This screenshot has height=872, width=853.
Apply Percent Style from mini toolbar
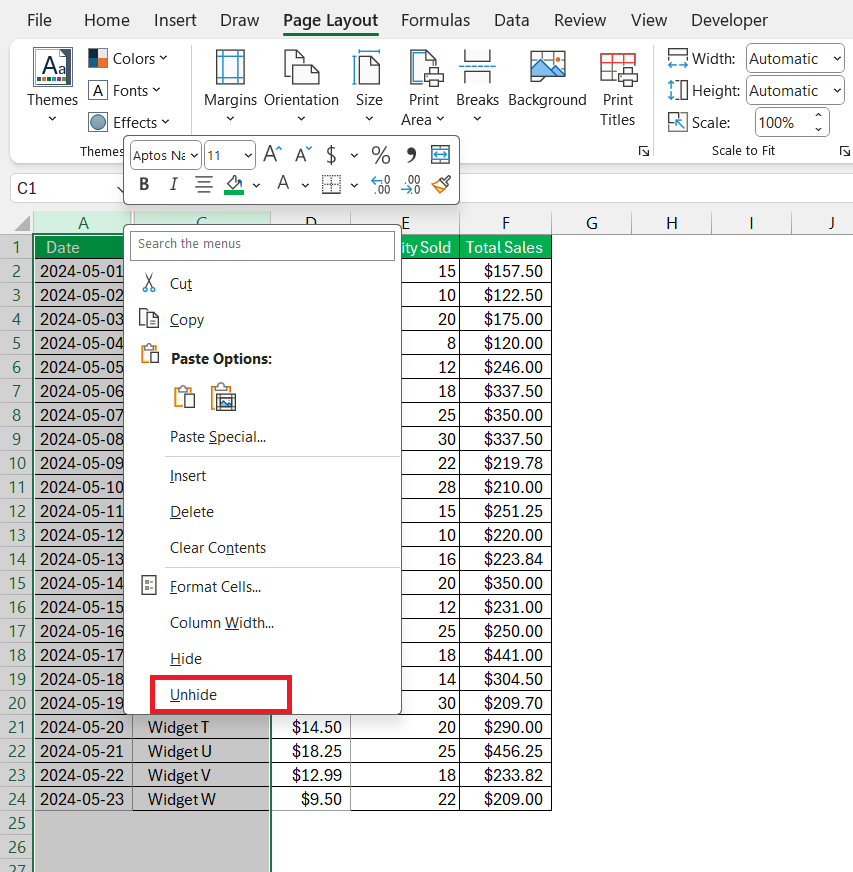click(381, 155)
